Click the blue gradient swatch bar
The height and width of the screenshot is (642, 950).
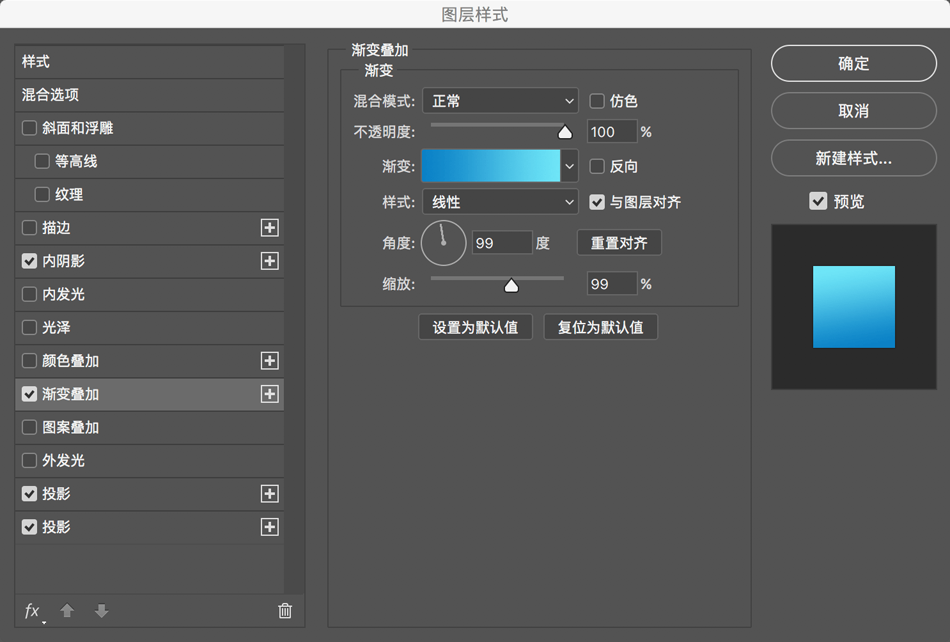(x=491, y=166)
